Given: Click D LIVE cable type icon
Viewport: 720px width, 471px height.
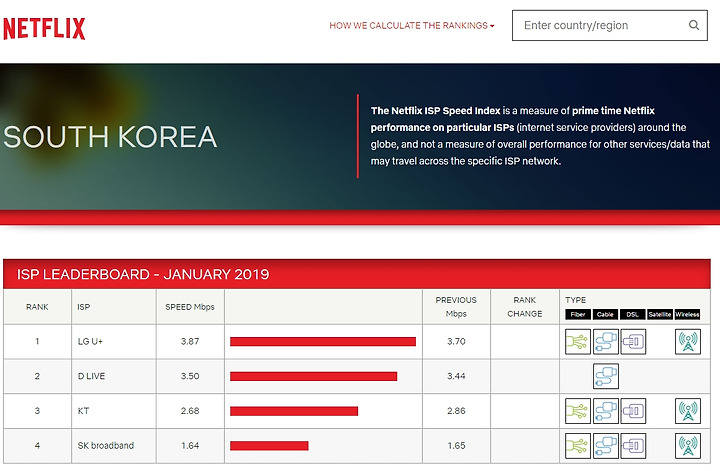Looking at the screenshot, I should (x=606, y=376).
